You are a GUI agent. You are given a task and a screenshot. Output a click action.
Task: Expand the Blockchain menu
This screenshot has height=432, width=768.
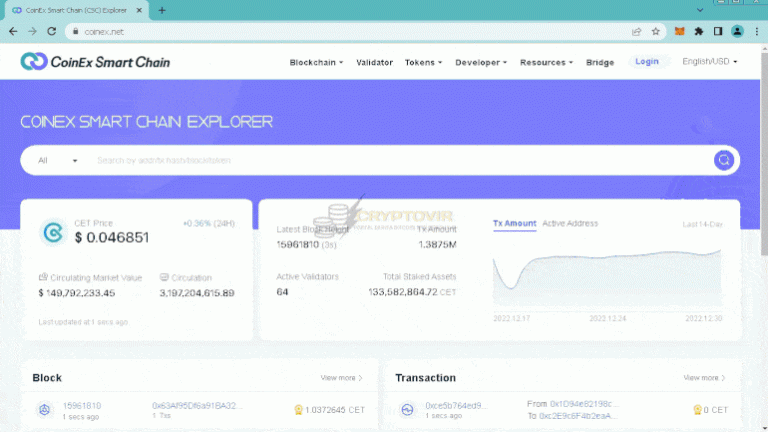coord(316,62)
